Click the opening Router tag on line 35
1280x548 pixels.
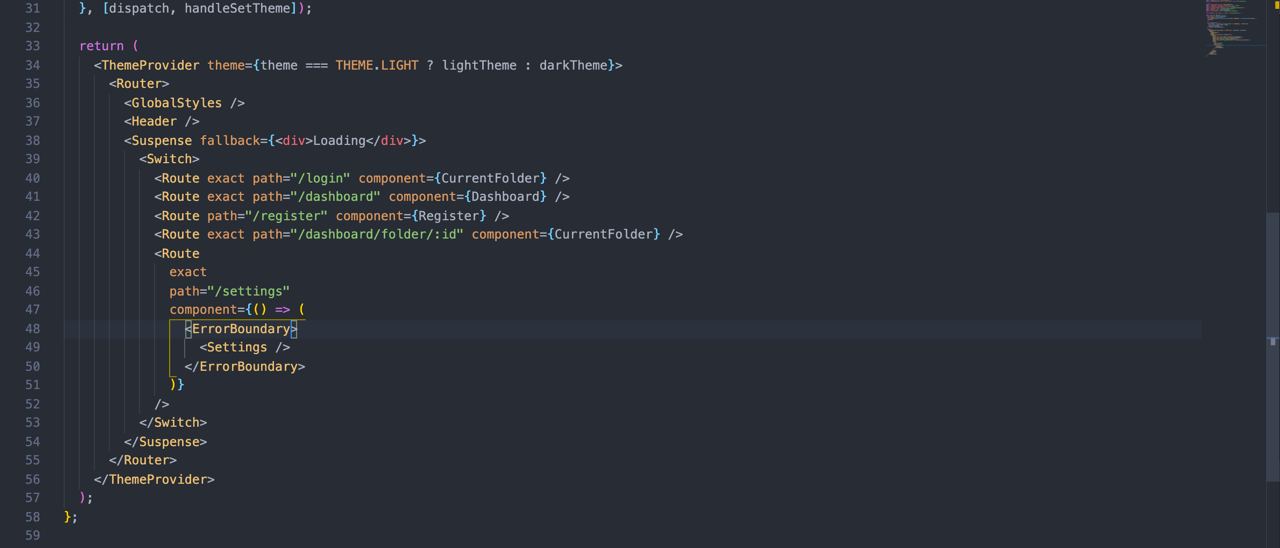[x=139, y=84]
